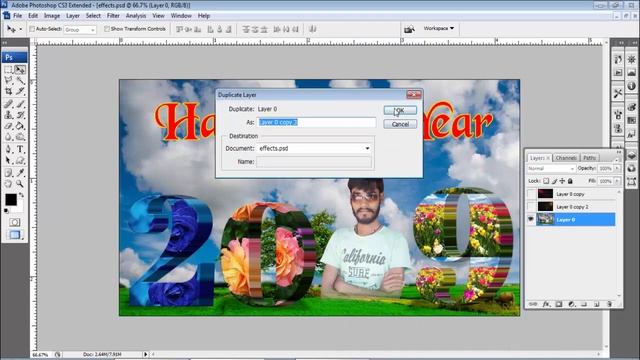Open the Workspace dropdown
This screenshot has height=360, width=640.
click(439, 29)
